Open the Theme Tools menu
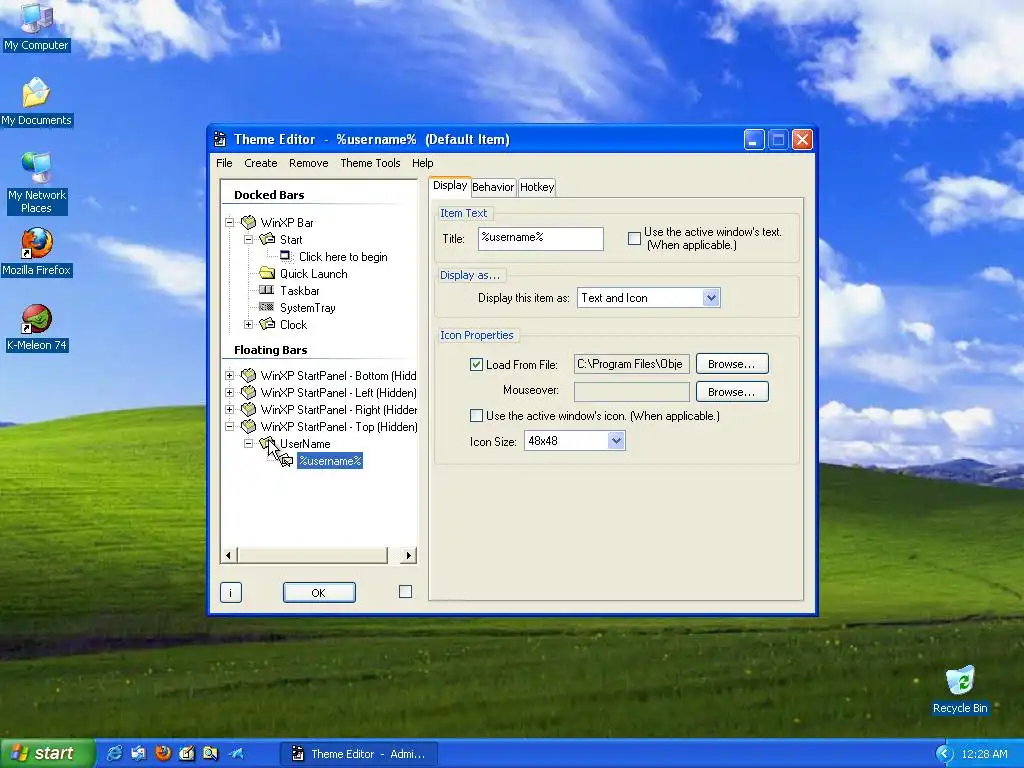The height and width of the screenshot is (768, 1024). (x=370, y=163)
